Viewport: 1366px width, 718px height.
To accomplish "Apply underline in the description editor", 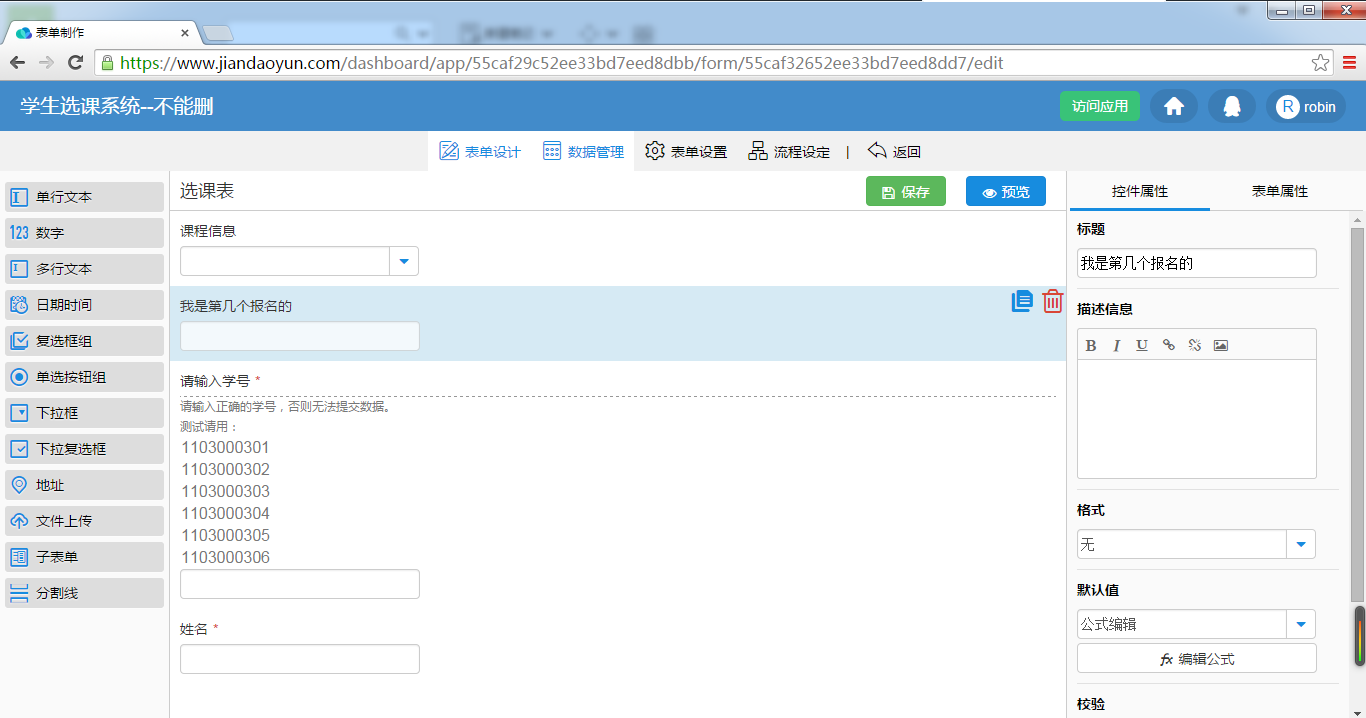I will (1142, 345).
